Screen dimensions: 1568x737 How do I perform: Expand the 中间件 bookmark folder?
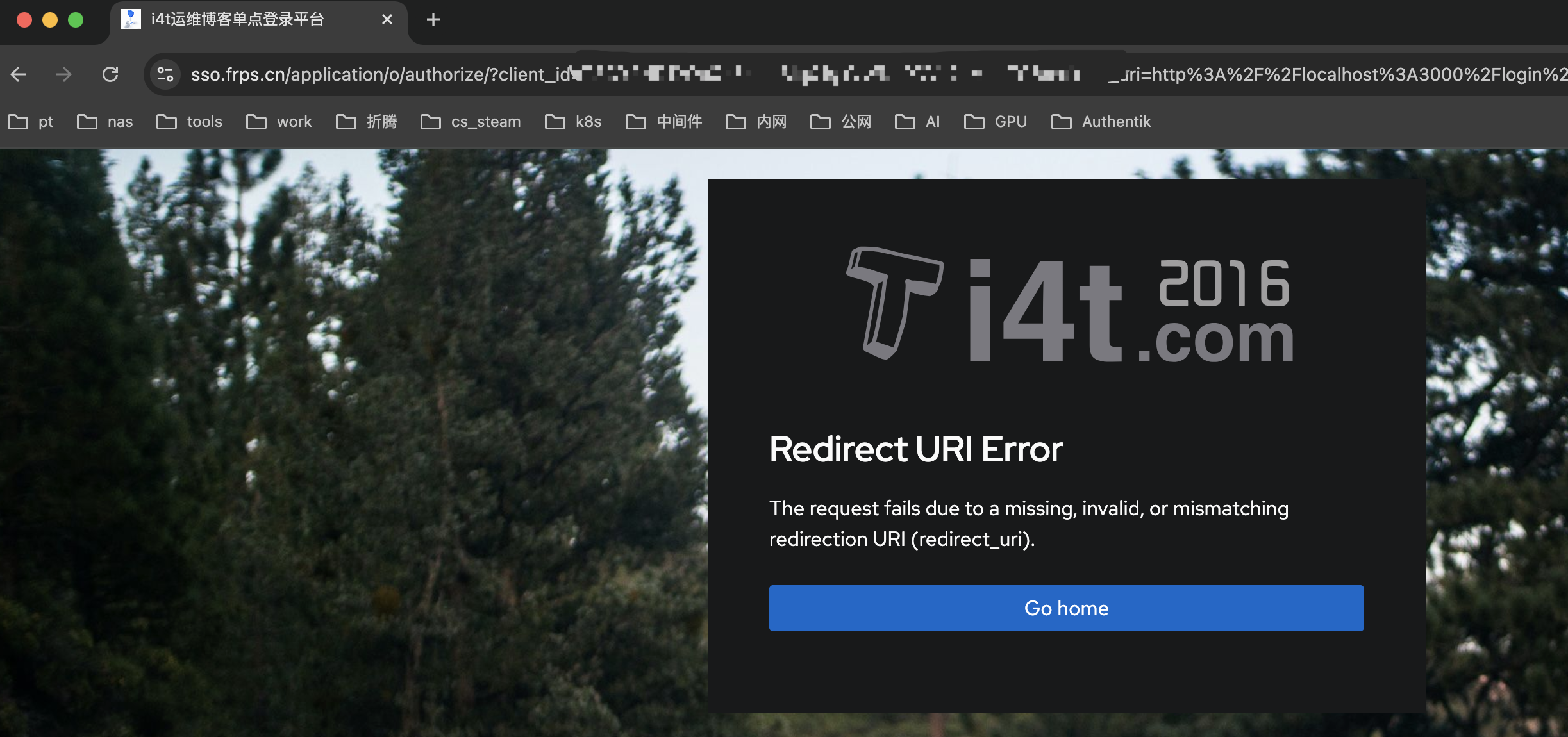[664, 122]
